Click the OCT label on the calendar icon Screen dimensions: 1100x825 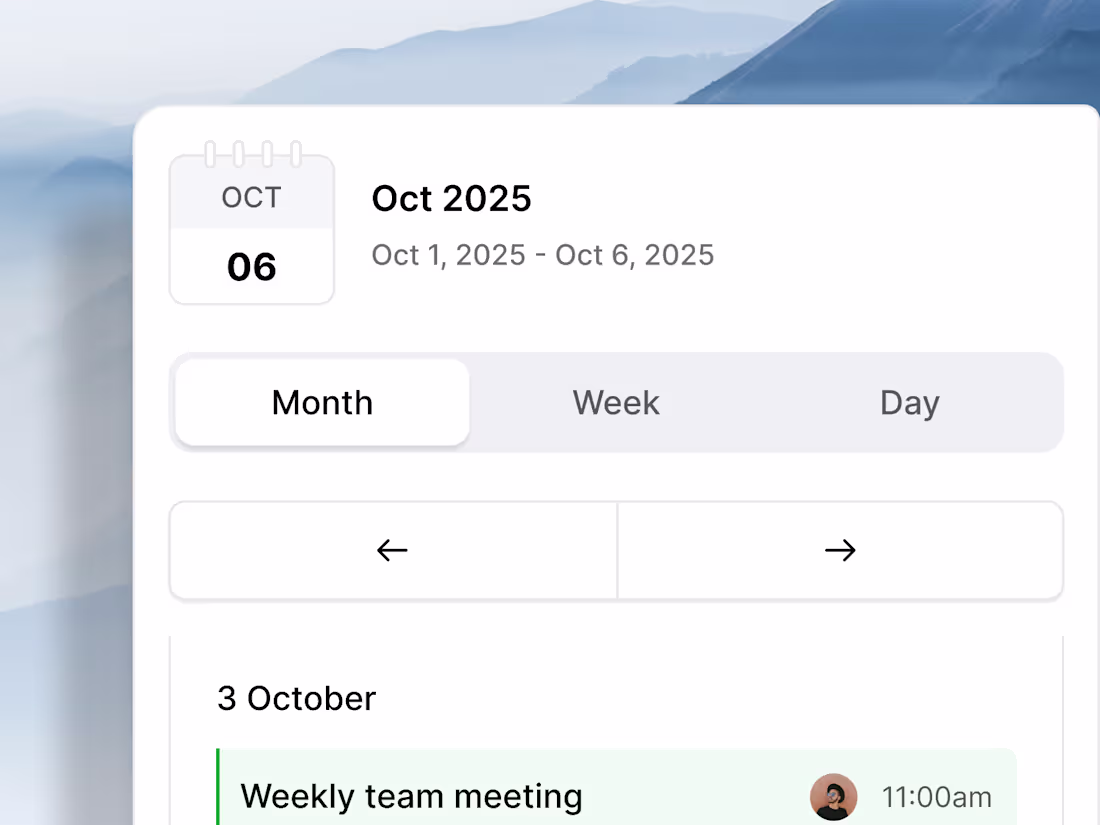click(252, 198)
